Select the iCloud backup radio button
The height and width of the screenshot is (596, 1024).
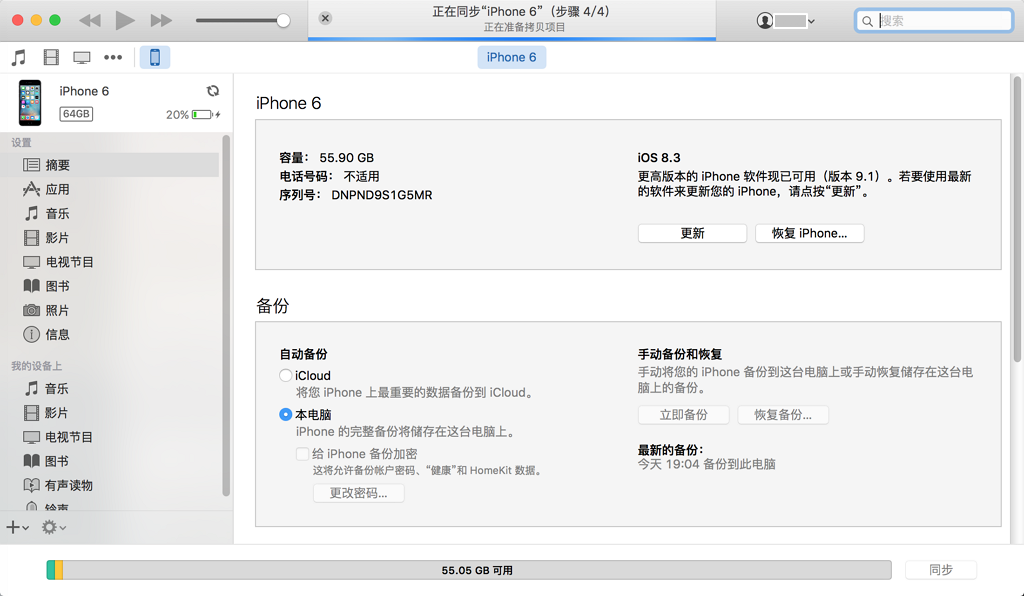(x=285, y=375)
